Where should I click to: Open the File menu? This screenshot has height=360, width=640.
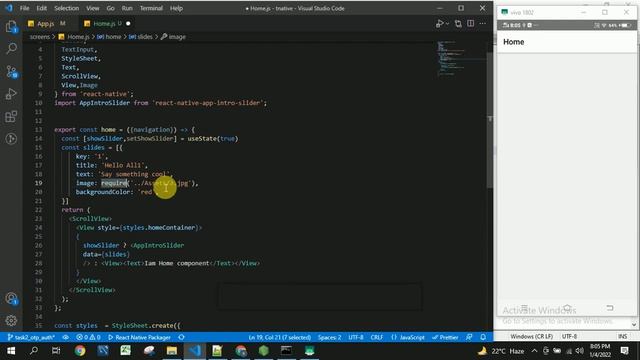pyautogui.click(x=24, y=8)
